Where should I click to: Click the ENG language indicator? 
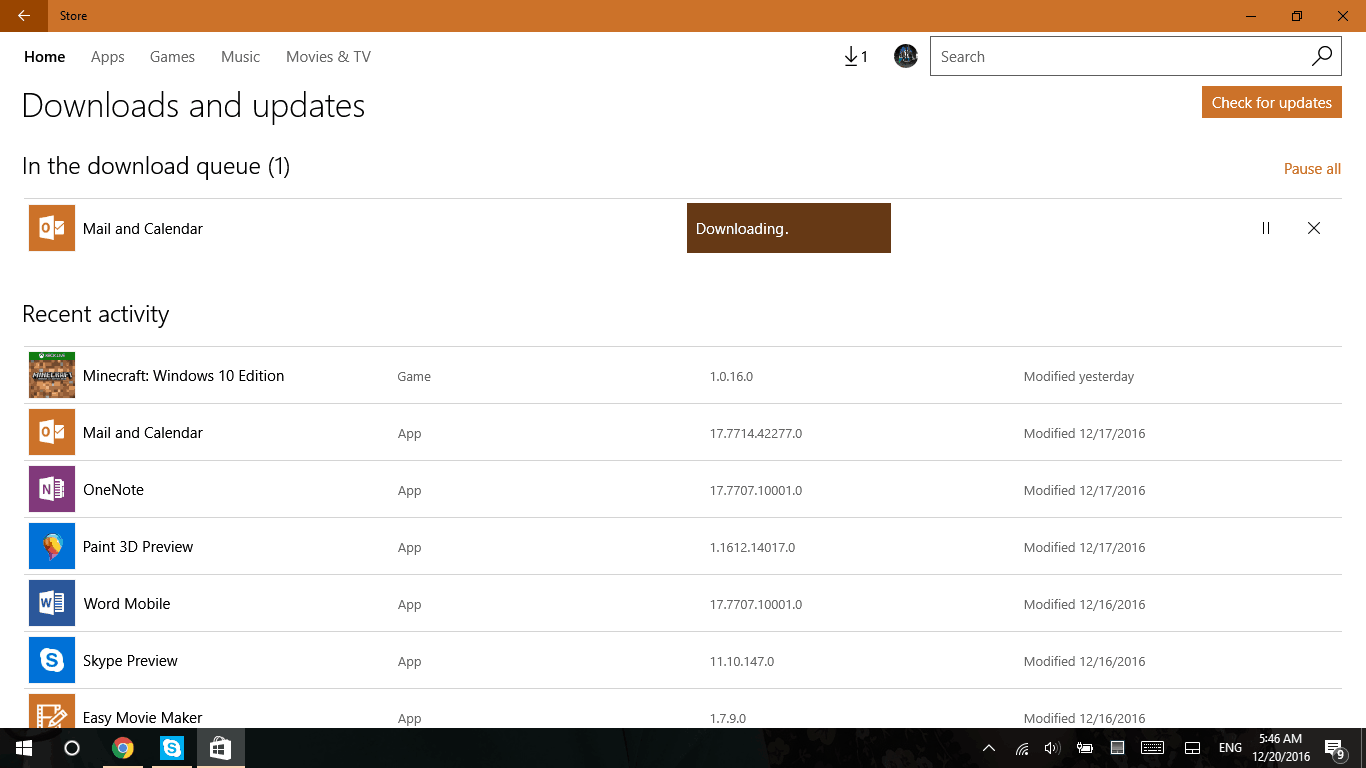click(1230, 748)
